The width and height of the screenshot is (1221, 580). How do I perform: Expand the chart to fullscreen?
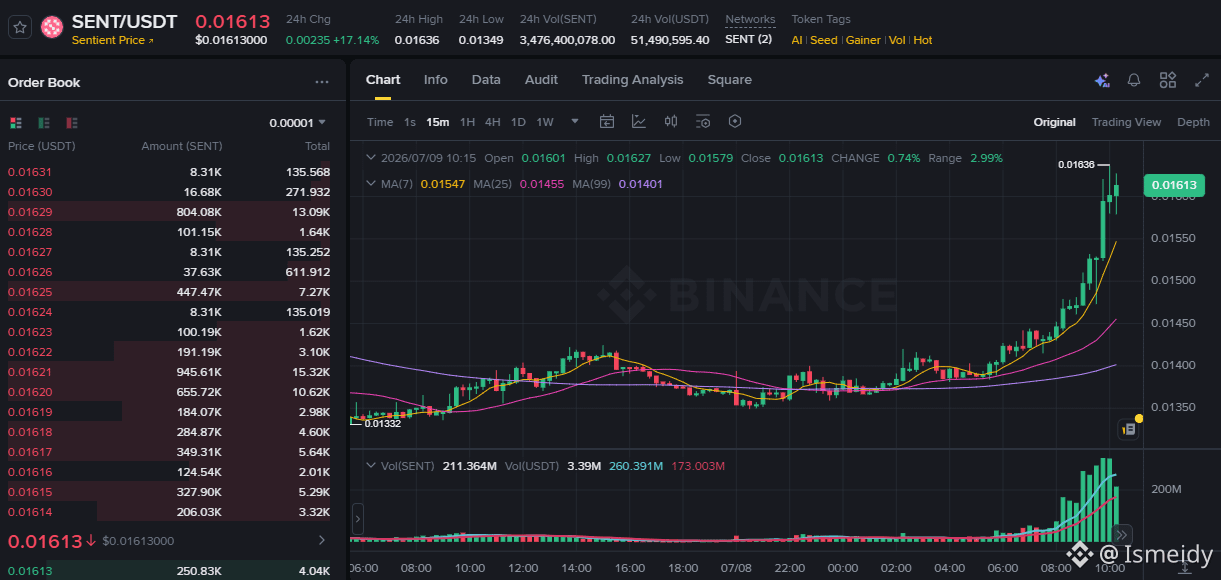(1201, 80)
